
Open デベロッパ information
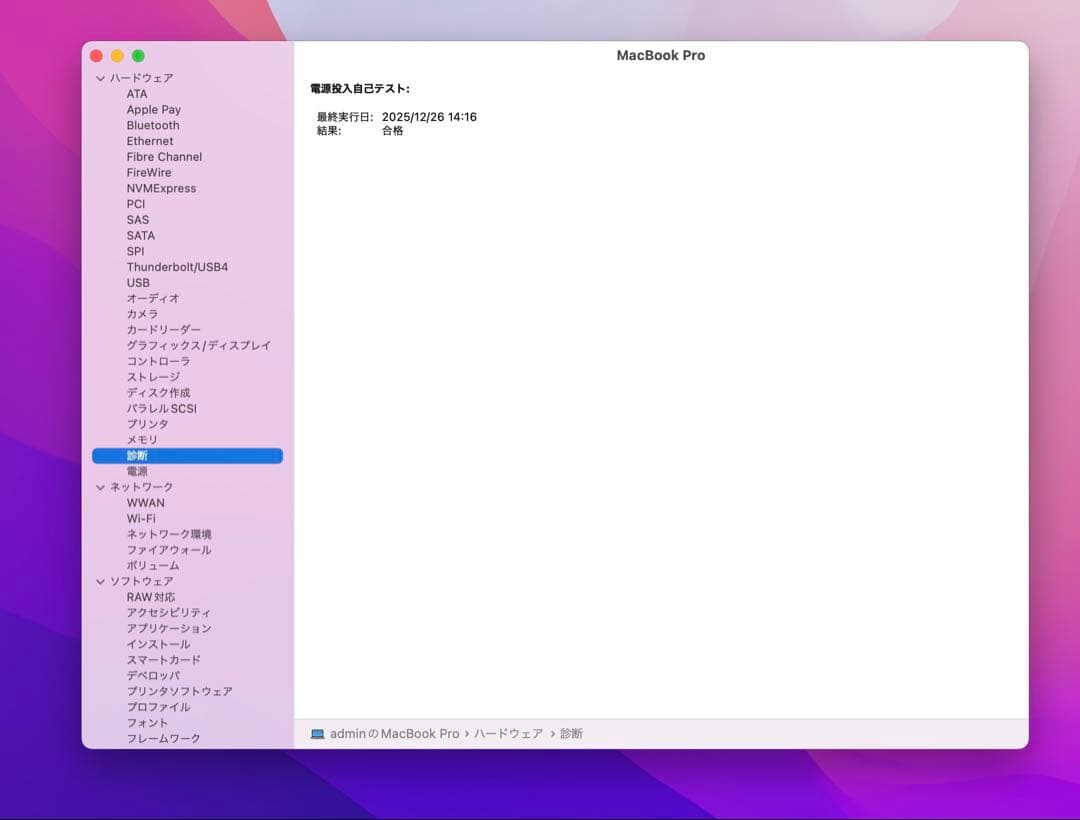point(153,676)
